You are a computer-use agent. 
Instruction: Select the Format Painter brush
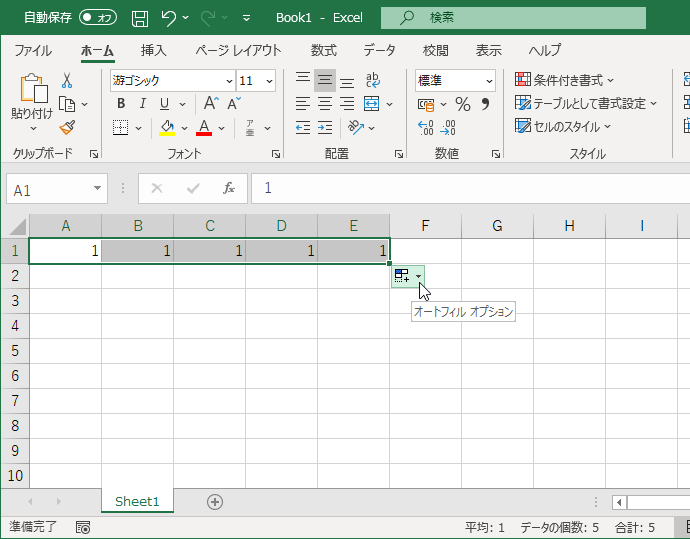click(x=67, y=128)
